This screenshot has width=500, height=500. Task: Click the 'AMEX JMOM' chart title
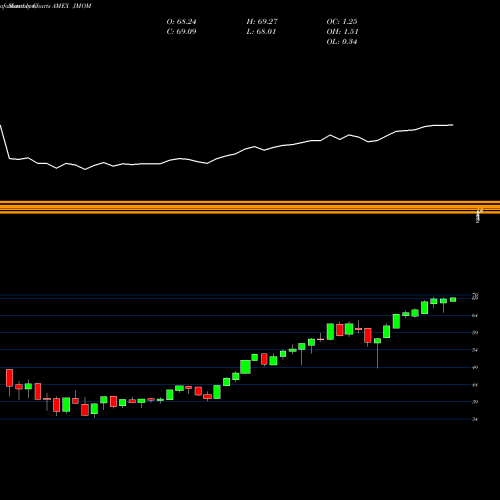[71, 6]
